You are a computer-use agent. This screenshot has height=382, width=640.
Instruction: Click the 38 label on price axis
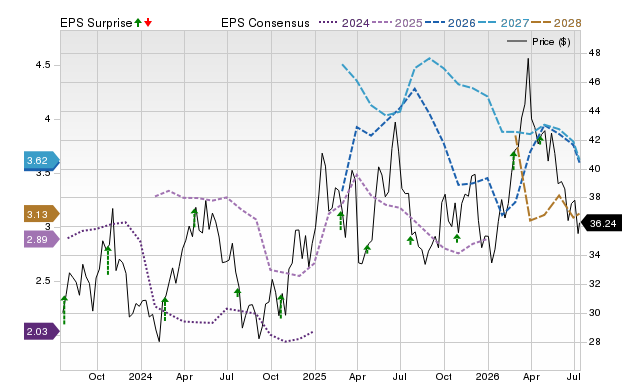(594, 197)
